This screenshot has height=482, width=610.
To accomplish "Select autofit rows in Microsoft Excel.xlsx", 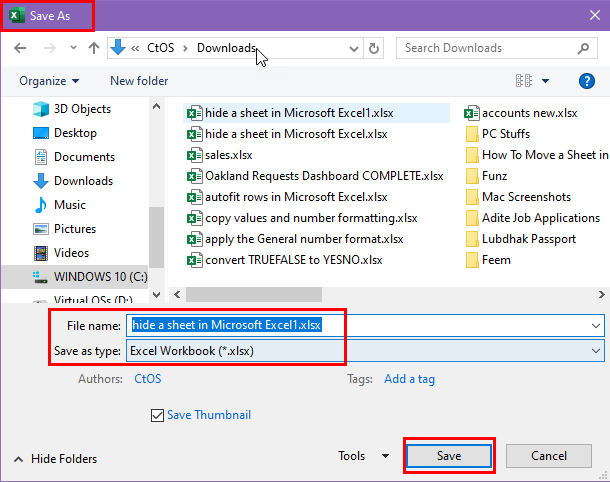I will (287, 197).
